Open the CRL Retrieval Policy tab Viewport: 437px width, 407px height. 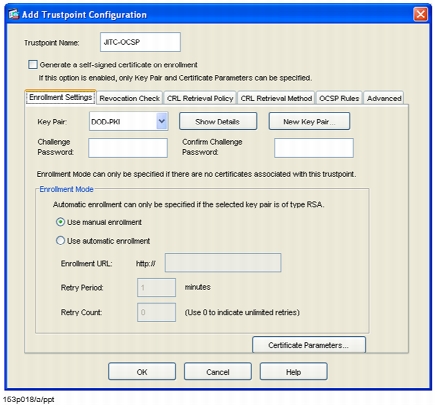pyautogui.click(x=200, y=98)
